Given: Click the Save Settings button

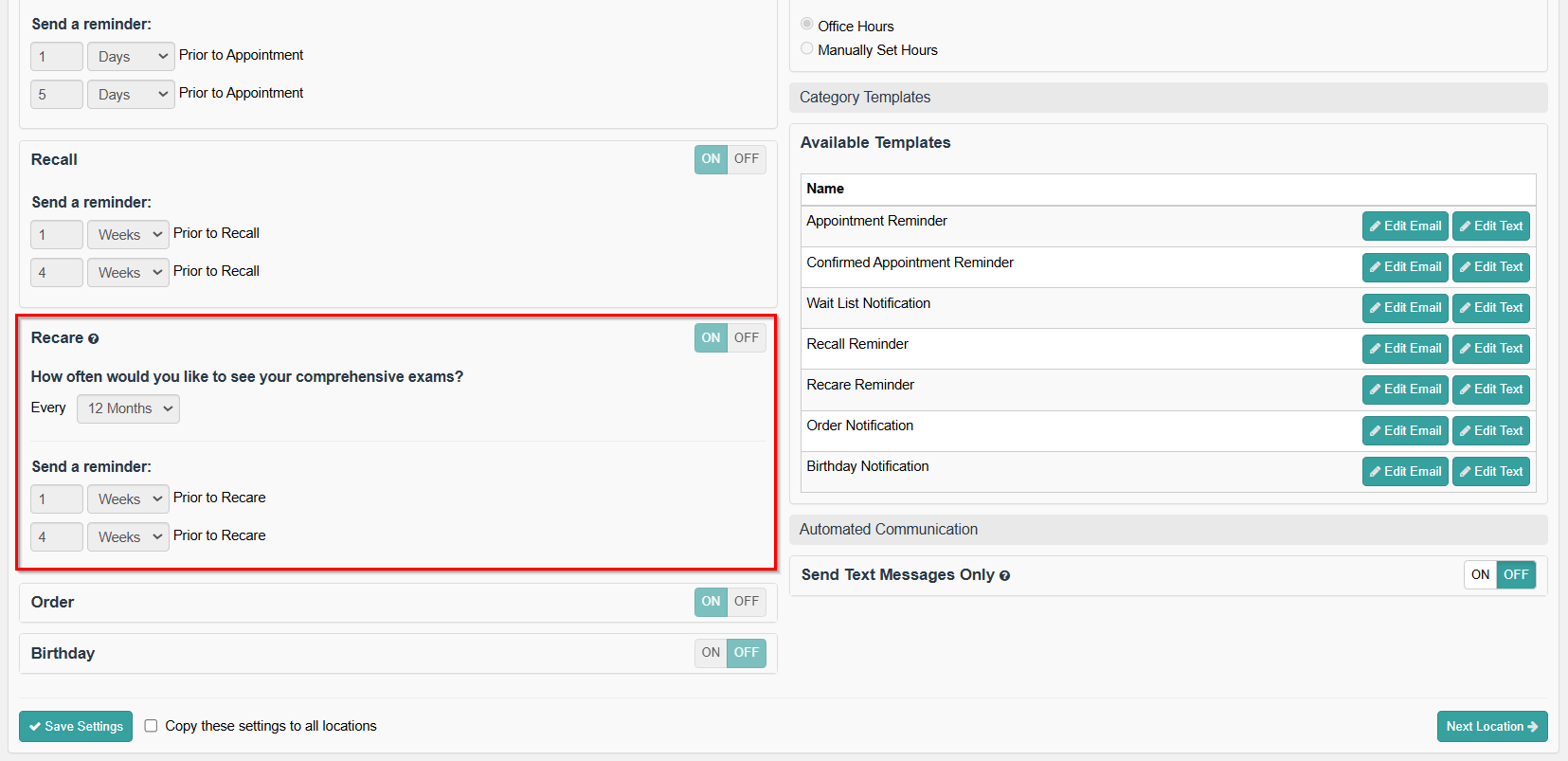Looking at the screenshot, I should (76, 727).
